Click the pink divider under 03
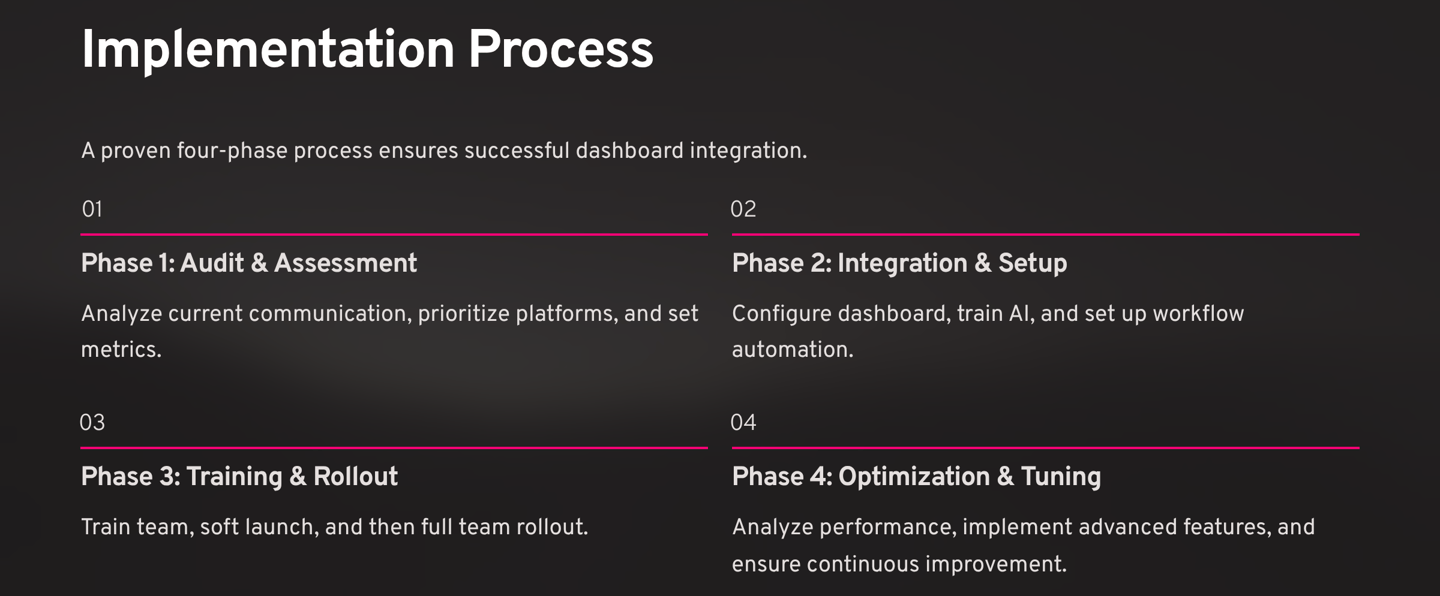 point(394,447)
